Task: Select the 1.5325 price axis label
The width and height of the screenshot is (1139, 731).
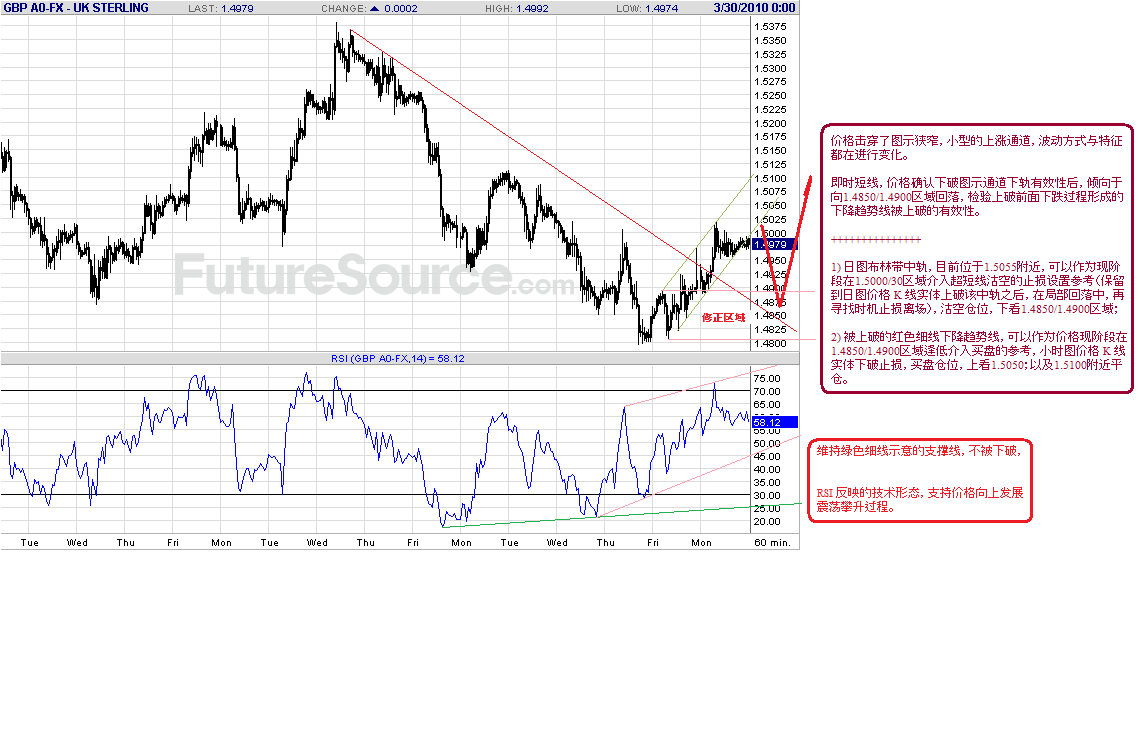Action: pos(770,54)
